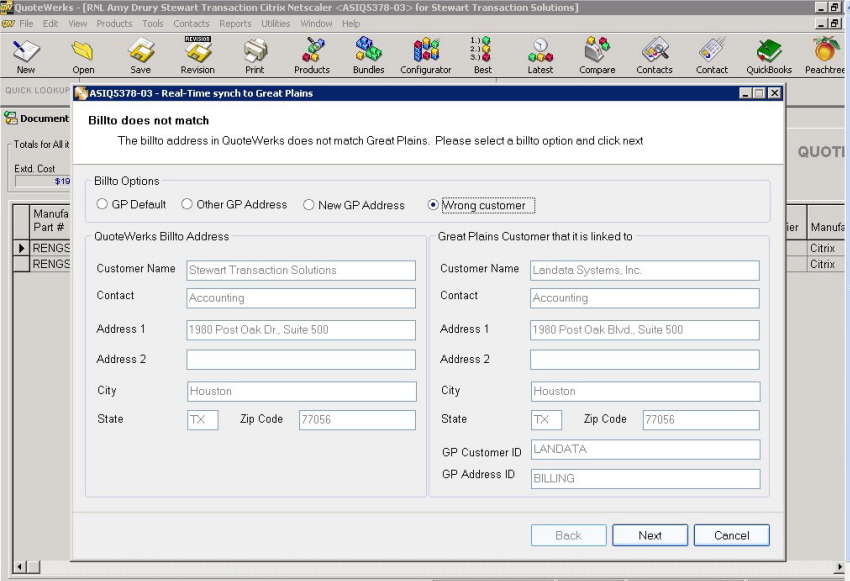Open the File menu
The height and width of the screenshot is (581, 850).
[x=26, y=24]
